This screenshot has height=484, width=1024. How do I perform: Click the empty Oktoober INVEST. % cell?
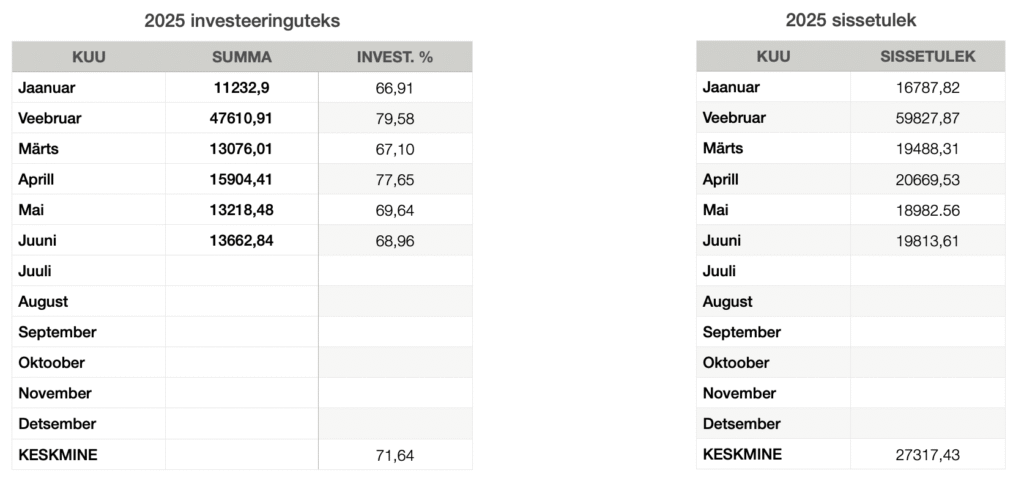tap(395, 363)
